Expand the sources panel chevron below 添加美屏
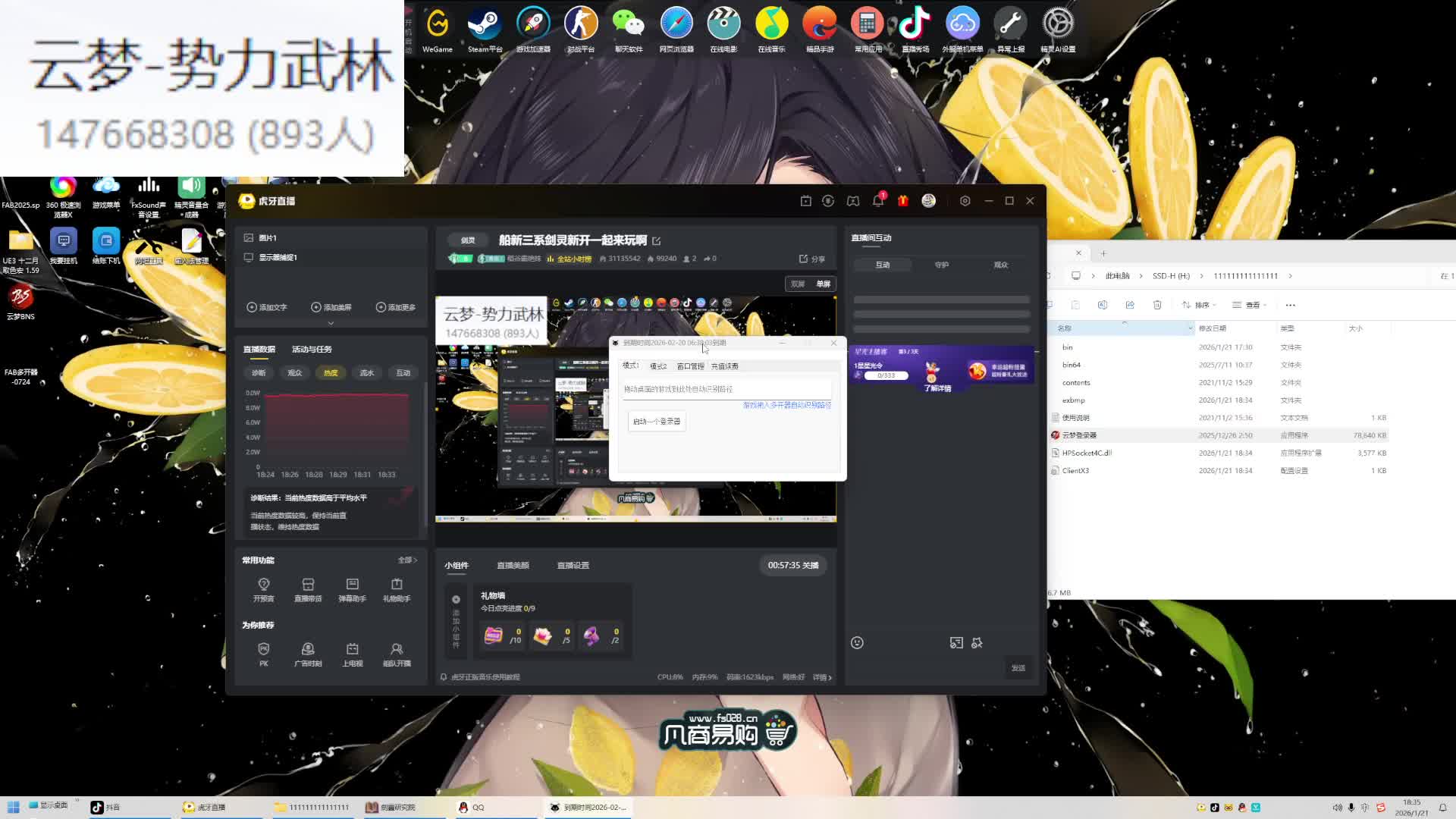 pos(331,323)
